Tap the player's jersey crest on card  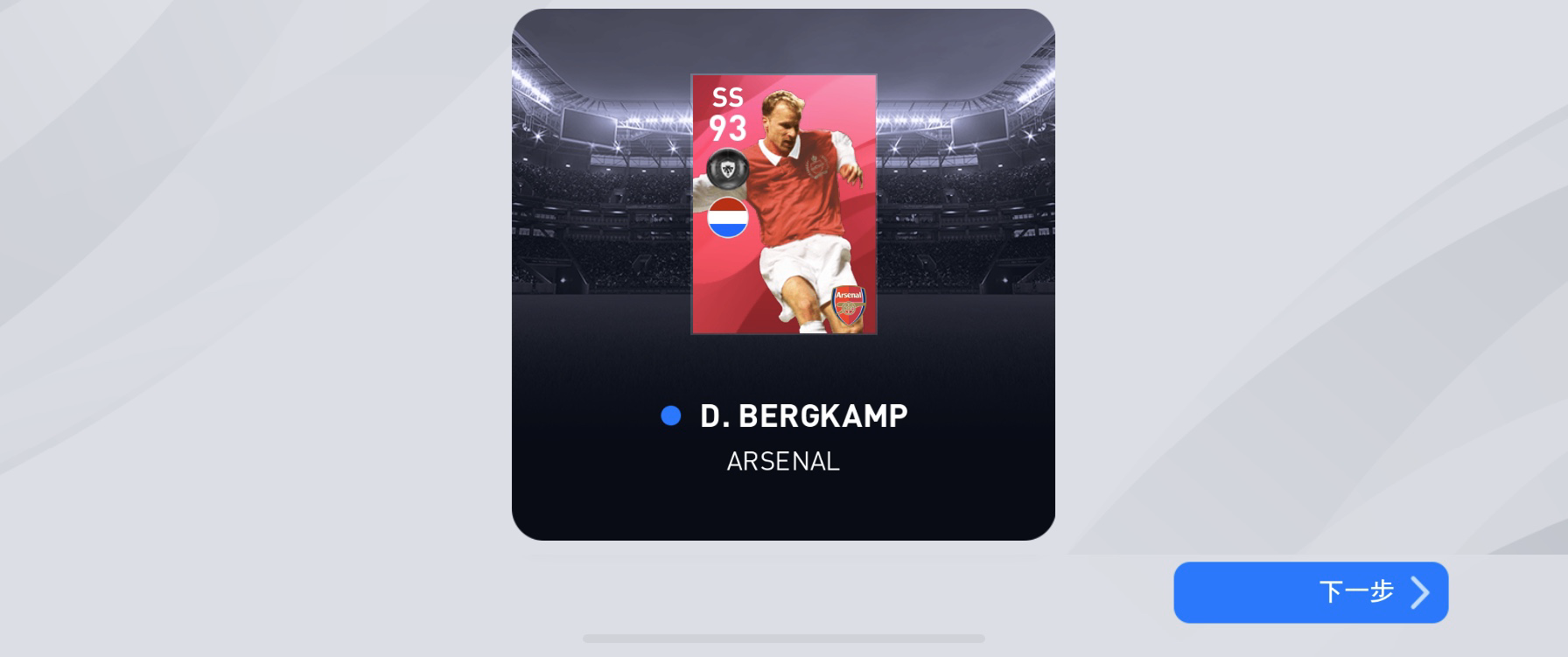point(816,165)
